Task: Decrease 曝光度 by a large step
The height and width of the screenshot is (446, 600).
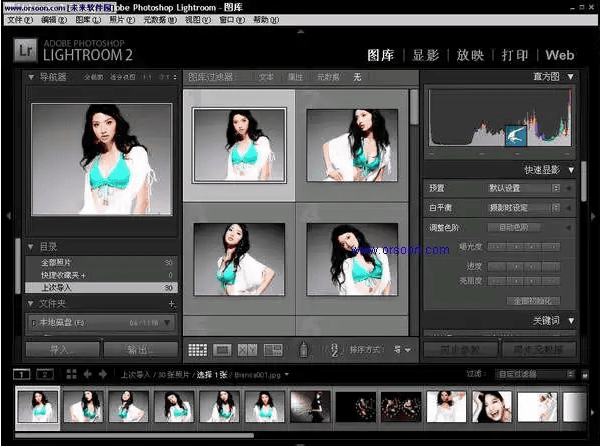Action: (x=497, y=247)
